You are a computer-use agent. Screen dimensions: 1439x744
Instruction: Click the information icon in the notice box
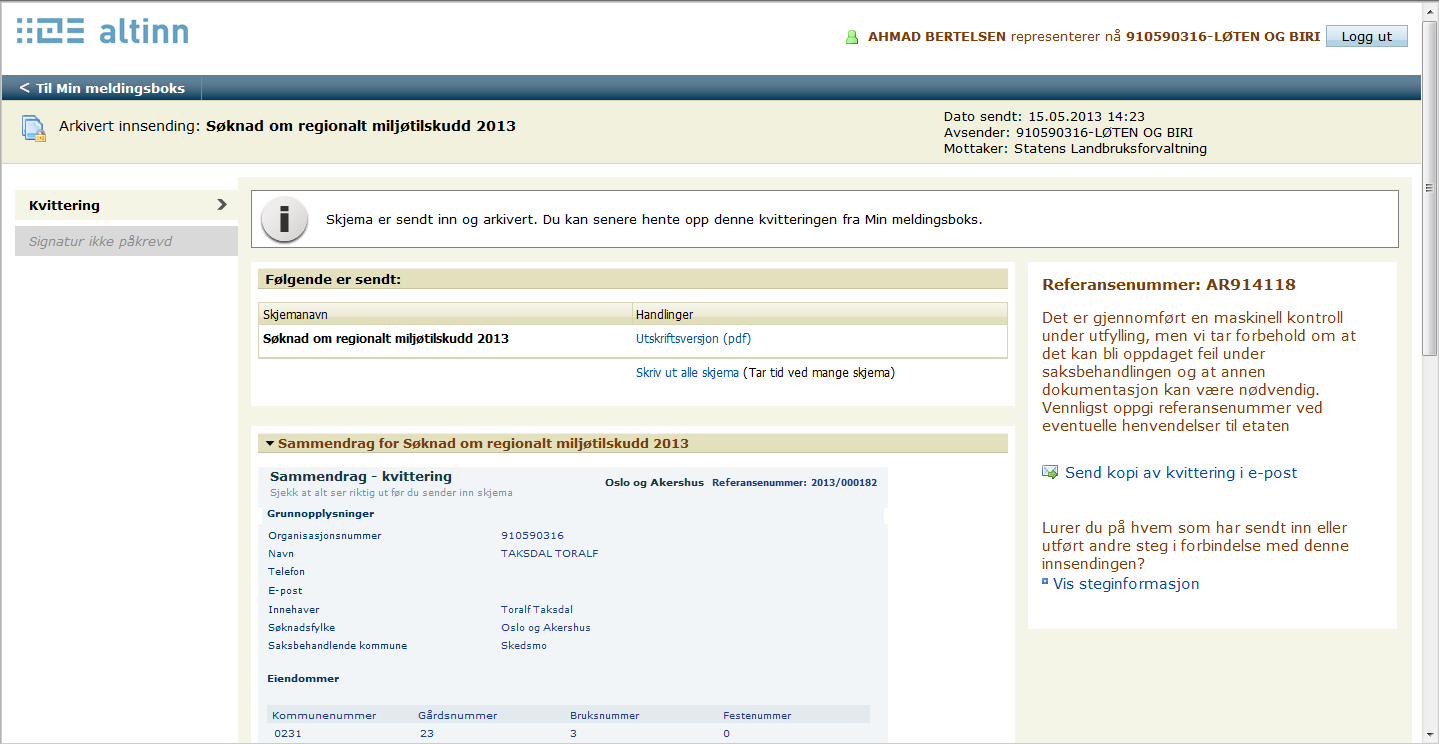(x=285, y=219)
